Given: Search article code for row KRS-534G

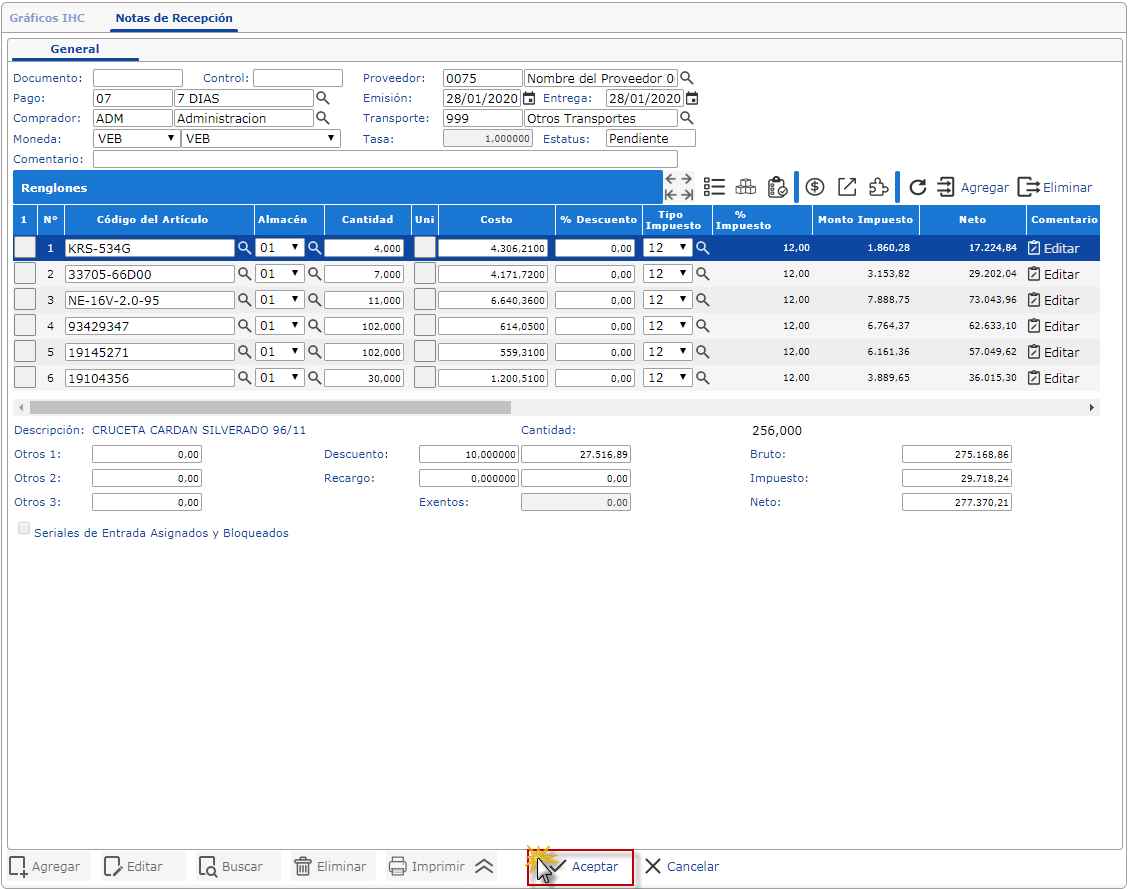Looking at the screenshot, I should [x=244, y=248].
